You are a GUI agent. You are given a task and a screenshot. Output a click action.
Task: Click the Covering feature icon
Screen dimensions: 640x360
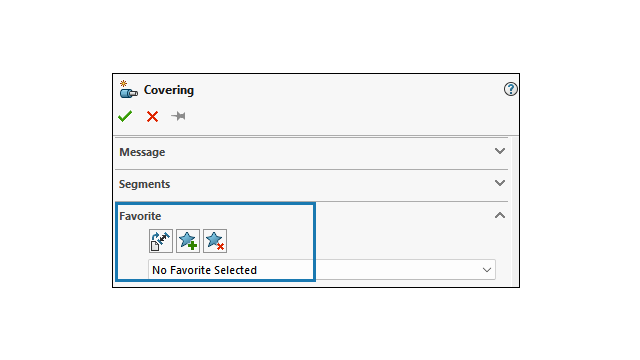(129, 89)
